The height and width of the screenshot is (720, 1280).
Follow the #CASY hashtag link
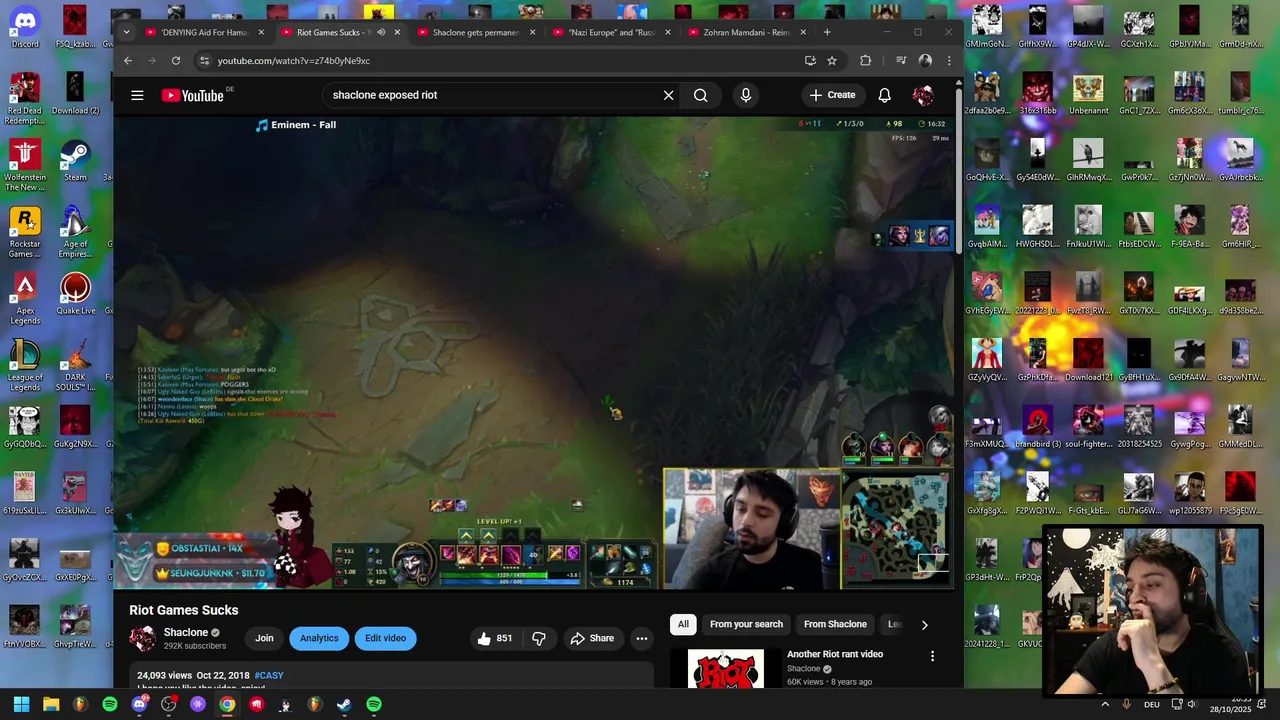coord(269,676)
